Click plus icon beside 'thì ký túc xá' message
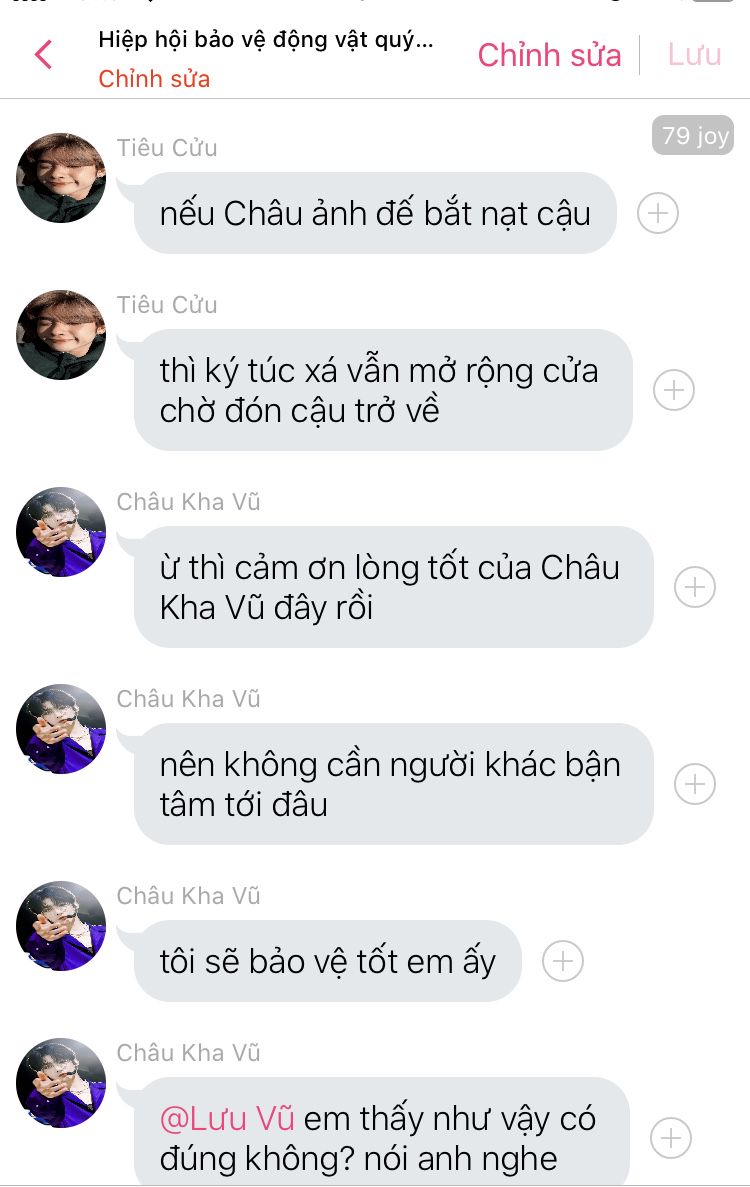This screenshot has width=750, height=1187. click(x=674, y=390)
